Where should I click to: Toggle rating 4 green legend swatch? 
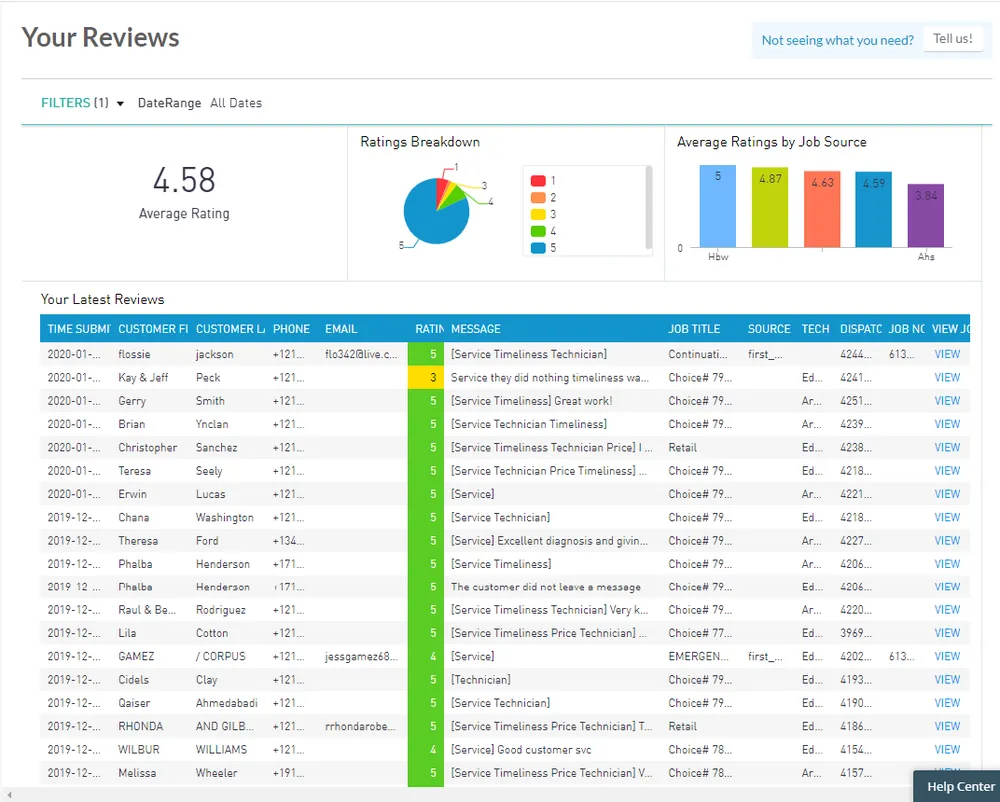coord(538,232)
